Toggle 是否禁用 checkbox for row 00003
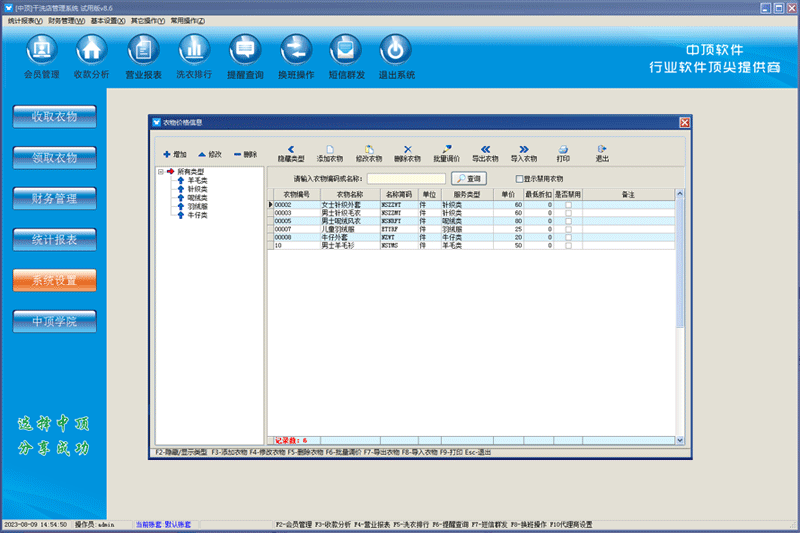800x533 pixels. [568, 213]
